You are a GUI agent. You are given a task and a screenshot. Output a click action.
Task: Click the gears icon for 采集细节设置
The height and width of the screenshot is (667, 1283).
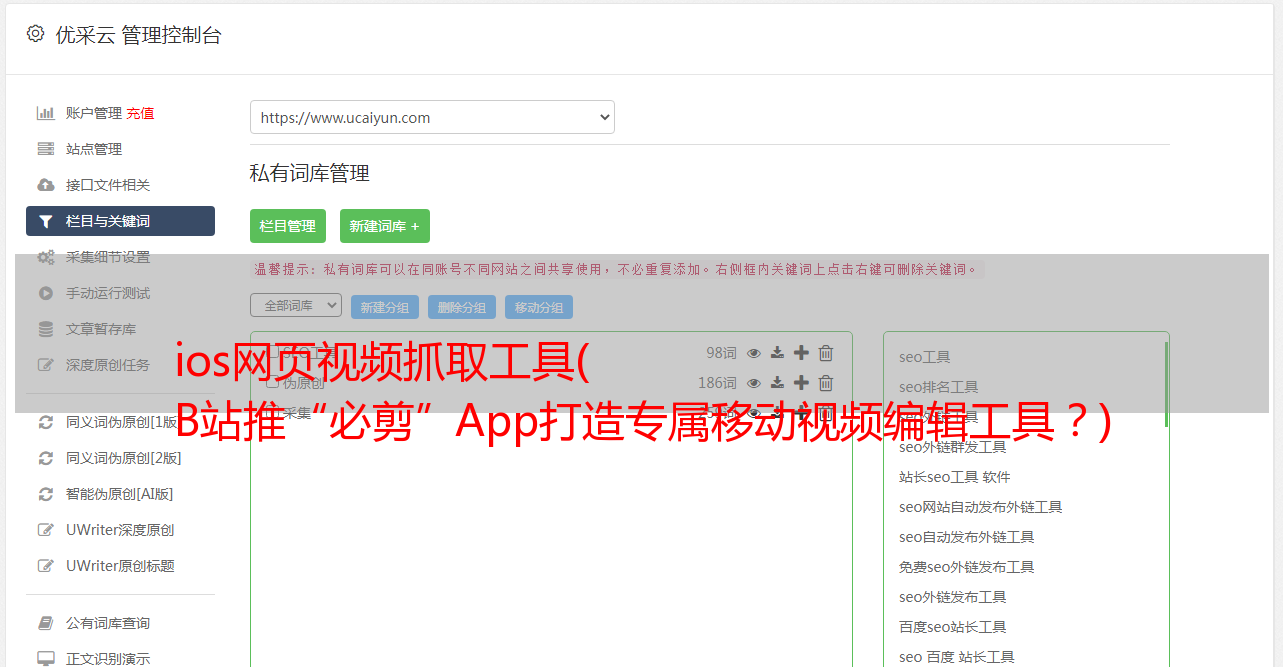[46, 257]
